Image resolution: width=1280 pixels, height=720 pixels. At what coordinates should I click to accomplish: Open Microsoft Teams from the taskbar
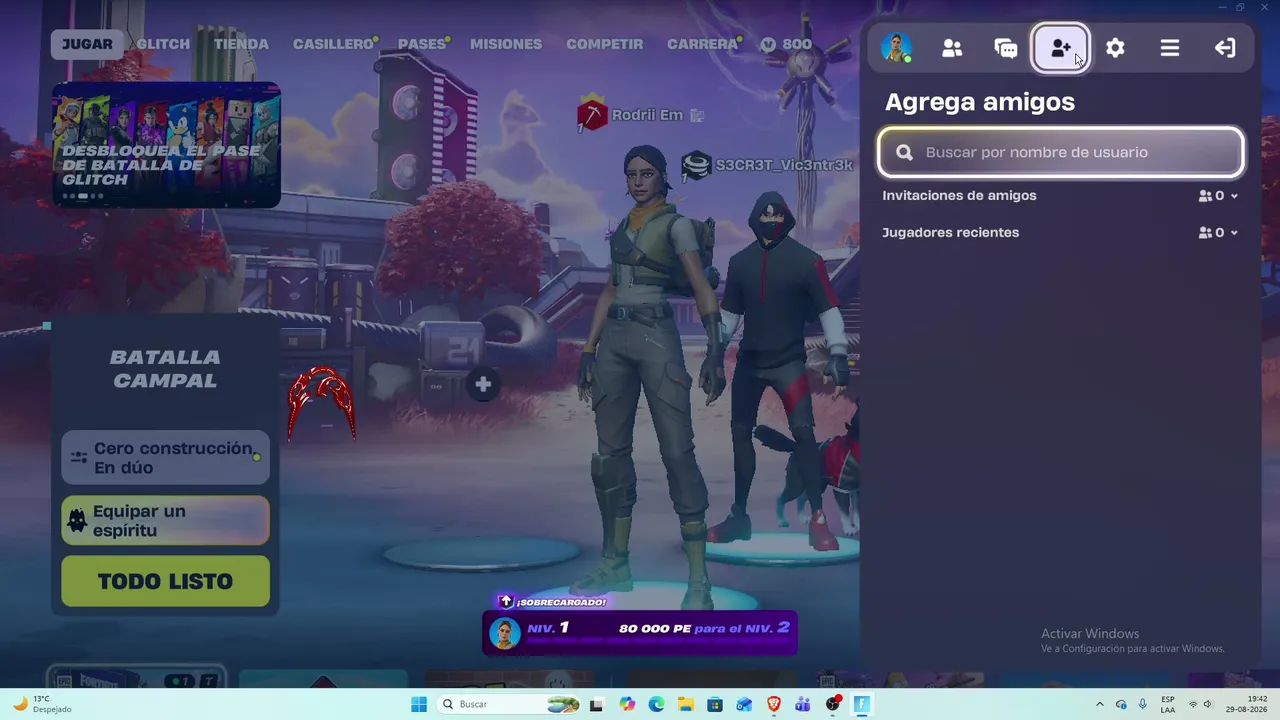click(803, 704)
